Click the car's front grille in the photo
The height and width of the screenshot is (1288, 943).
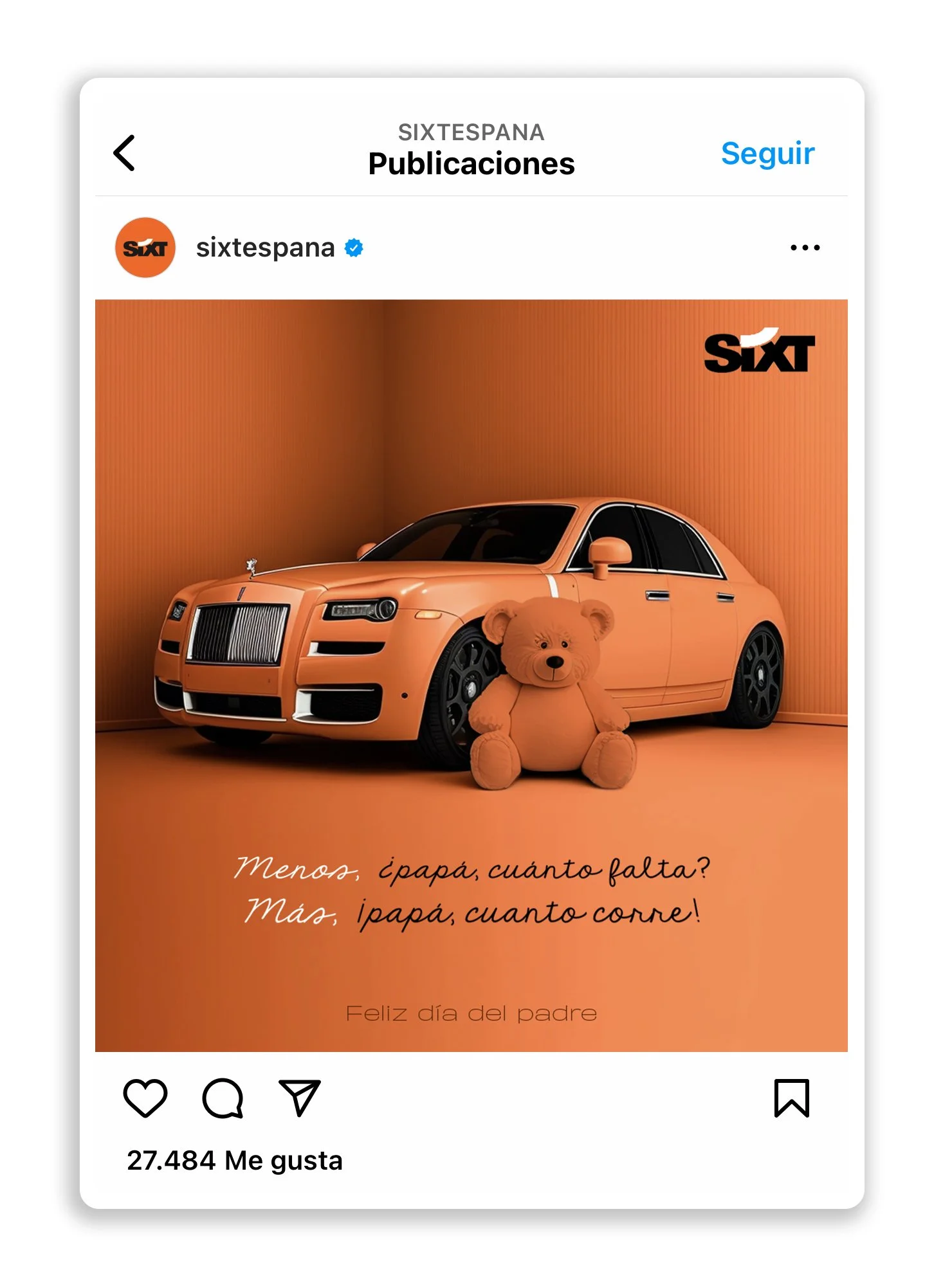click(237, 633)
